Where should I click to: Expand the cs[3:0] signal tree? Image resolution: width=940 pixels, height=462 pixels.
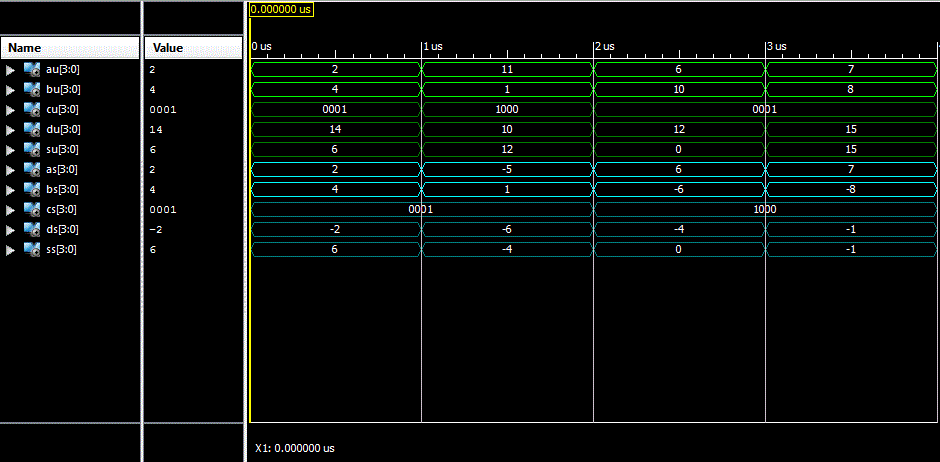click(11, 210)
